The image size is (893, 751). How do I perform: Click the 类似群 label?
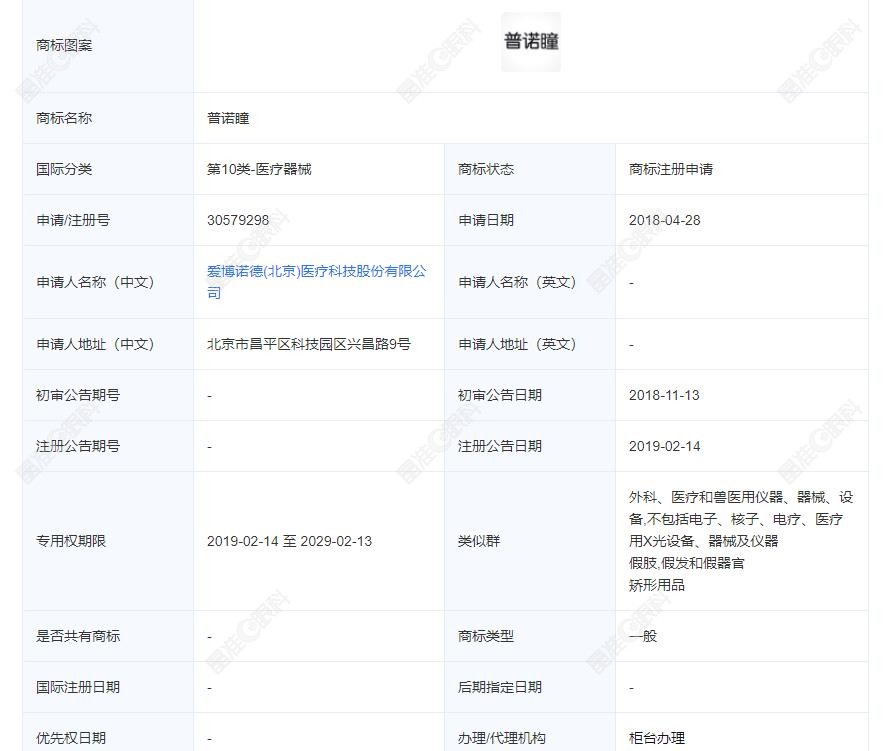pos(479,541)
